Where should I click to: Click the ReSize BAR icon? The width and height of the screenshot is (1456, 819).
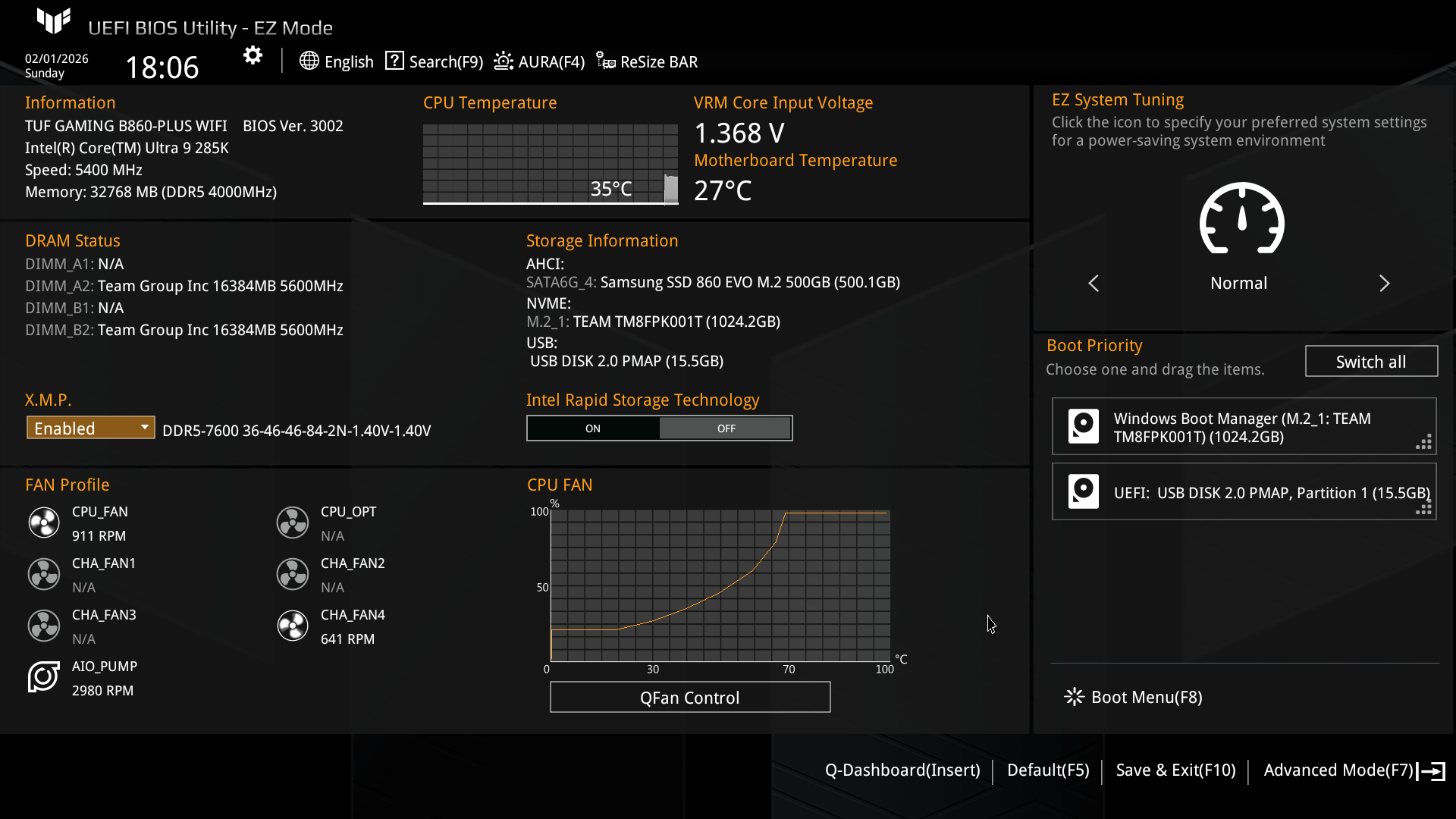pyautogui.click(x=605, y=61)
